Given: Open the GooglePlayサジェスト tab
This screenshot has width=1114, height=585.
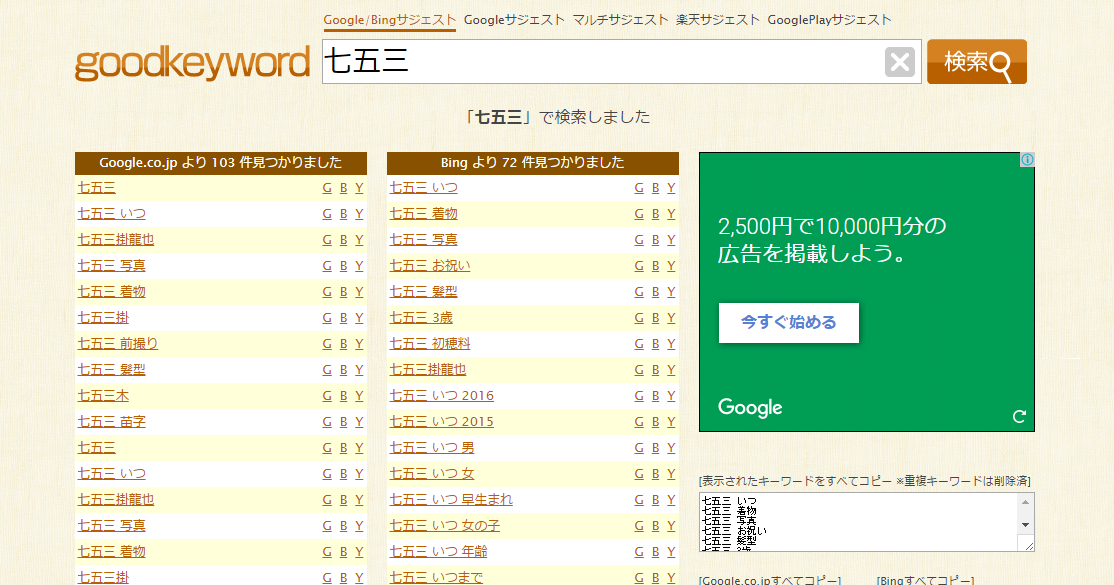Looking at the screenshot, I should click(x=829, y=19).
